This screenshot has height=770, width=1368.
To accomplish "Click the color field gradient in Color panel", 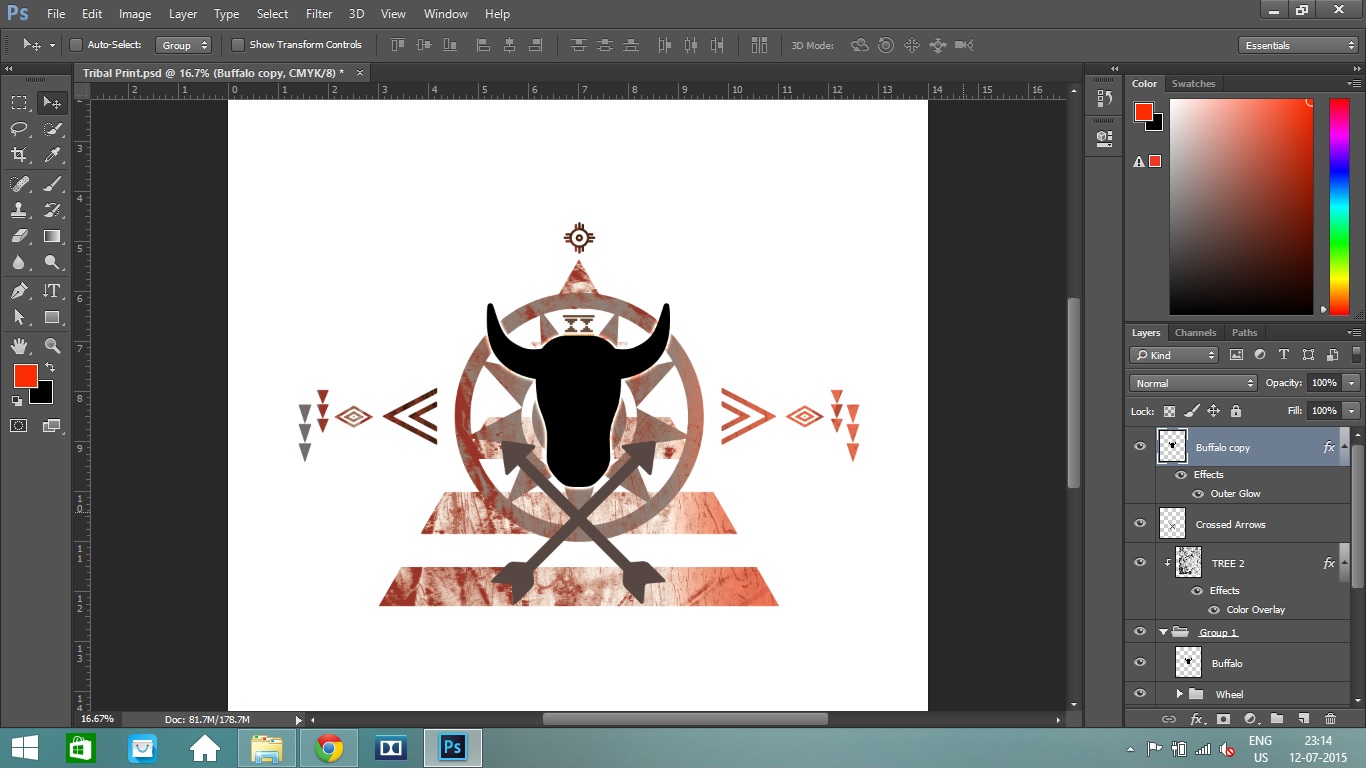I will [1241, 207].
